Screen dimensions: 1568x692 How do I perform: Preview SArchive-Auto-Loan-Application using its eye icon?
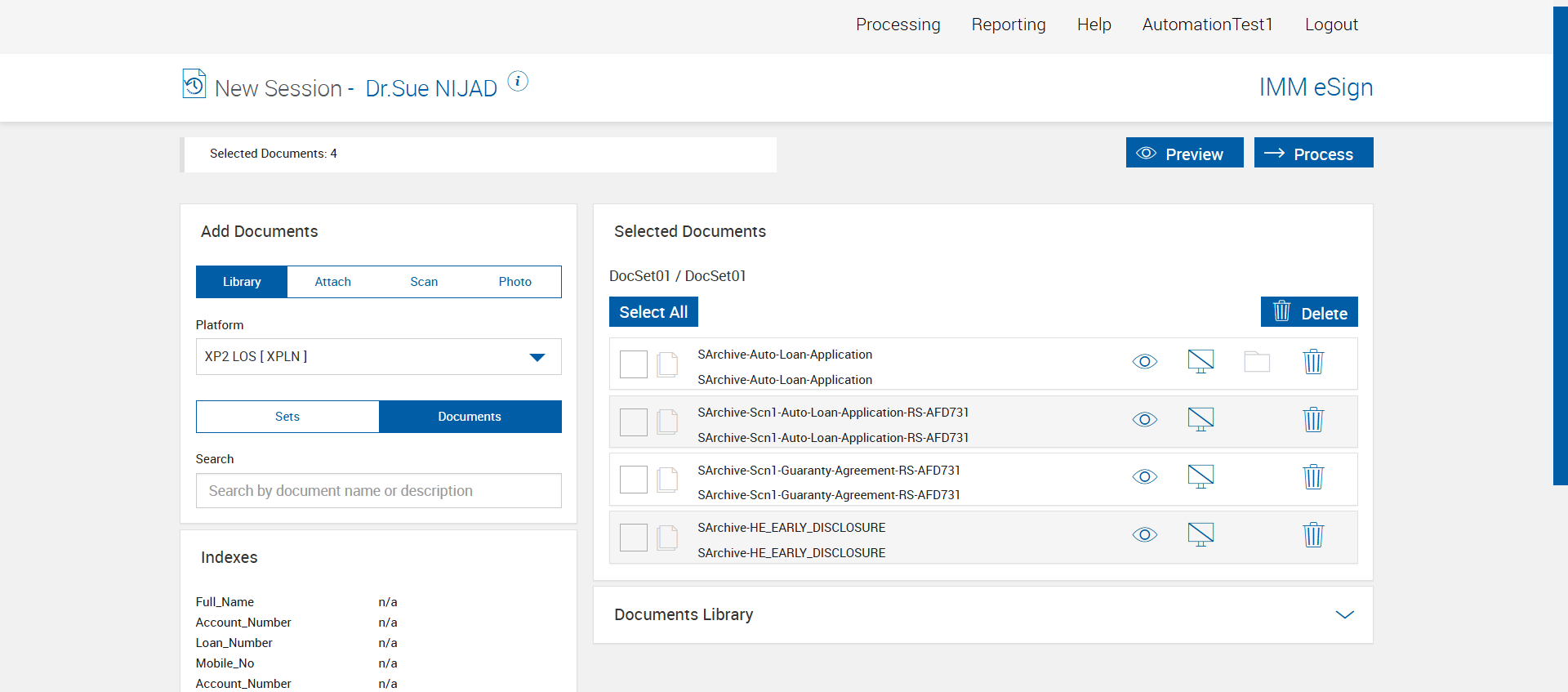click(x=1144, y=362)
